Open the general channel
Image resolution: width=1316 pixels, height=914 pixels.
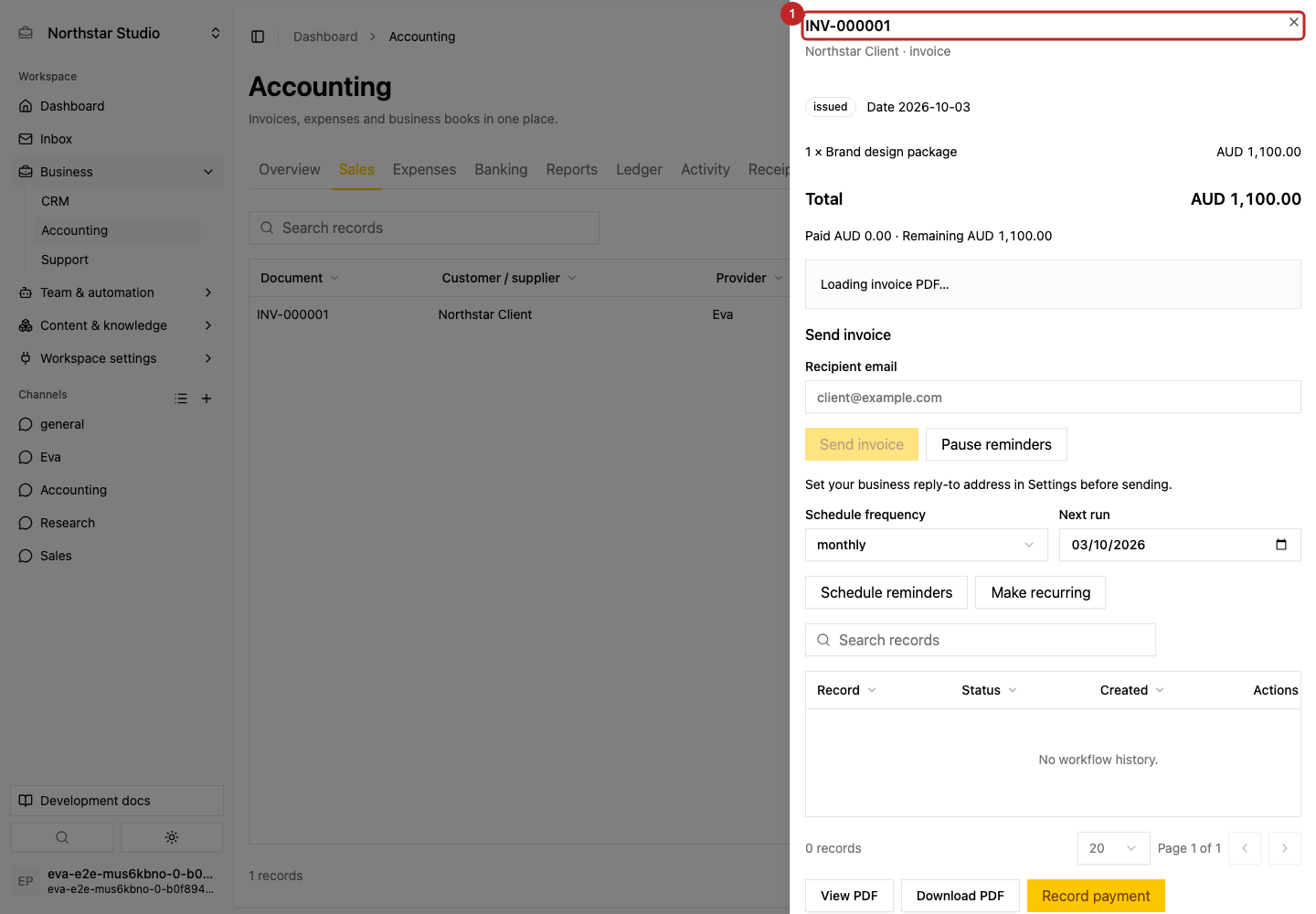pyautogui.click(x=117, y=424)
